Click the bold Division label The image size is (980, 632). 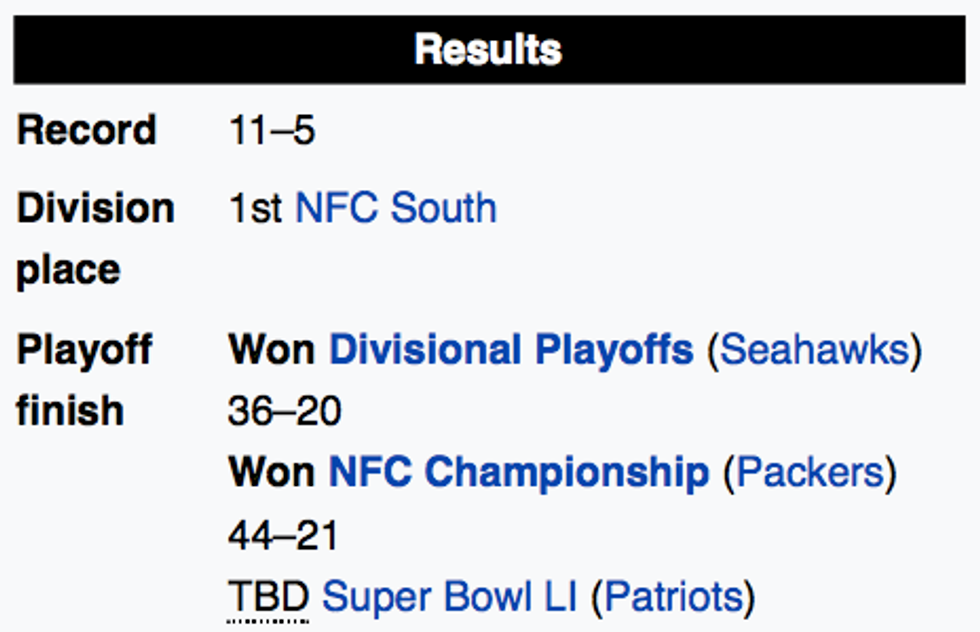[95, 208]
